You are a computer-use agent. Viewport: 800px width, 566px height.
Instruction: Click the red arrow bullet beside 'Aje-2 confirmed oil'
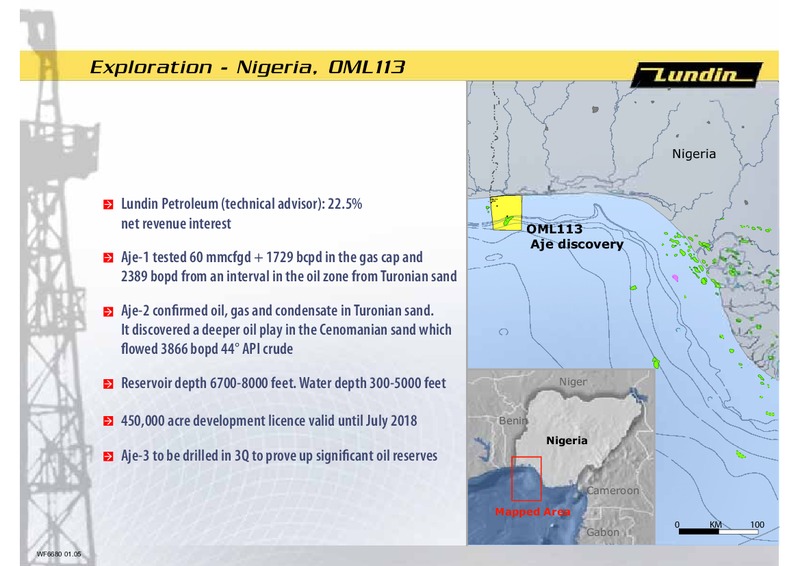(108, 311)
